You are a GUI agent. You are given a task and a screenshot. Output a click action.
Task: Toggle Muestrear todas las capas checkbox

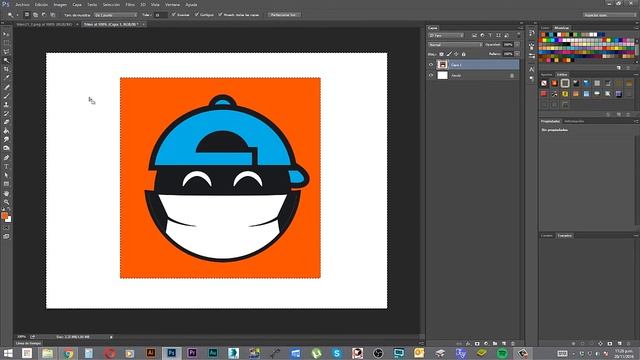pyautogui.click(x=220, y=14)
